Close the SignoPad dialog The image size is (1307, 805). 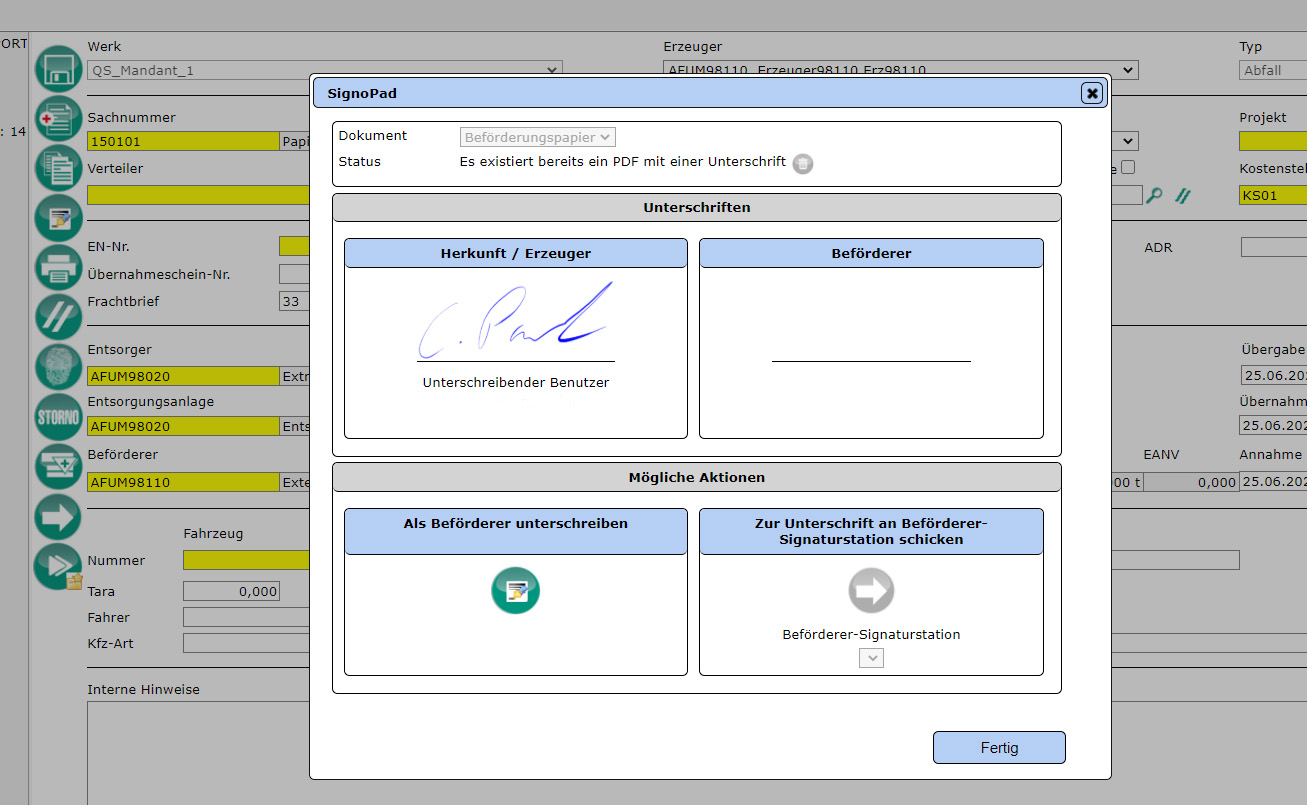pos(1092,93)
